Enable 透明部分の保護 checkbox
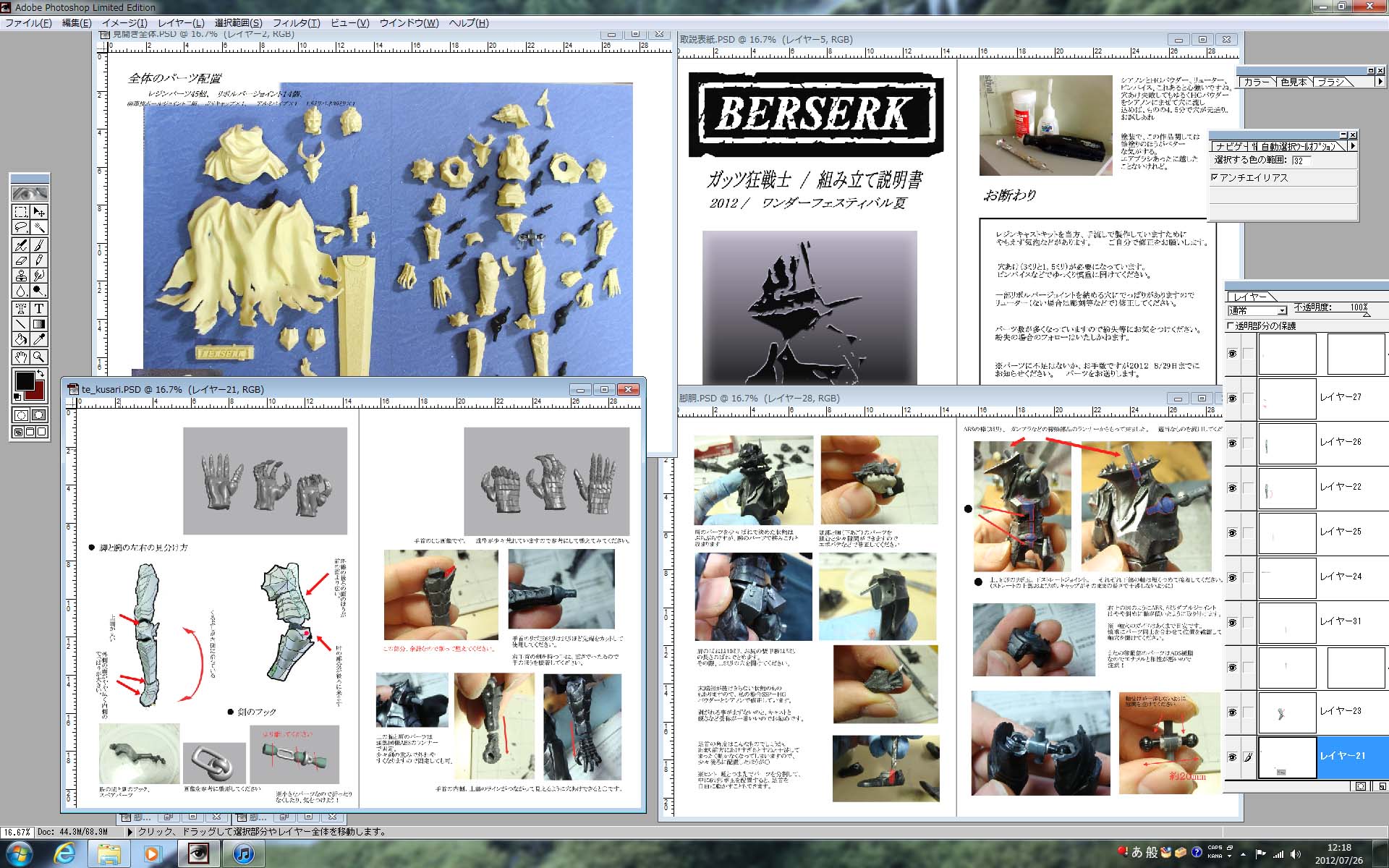The width and height of the screenshot is (1389, 868). click(1231, 326)
